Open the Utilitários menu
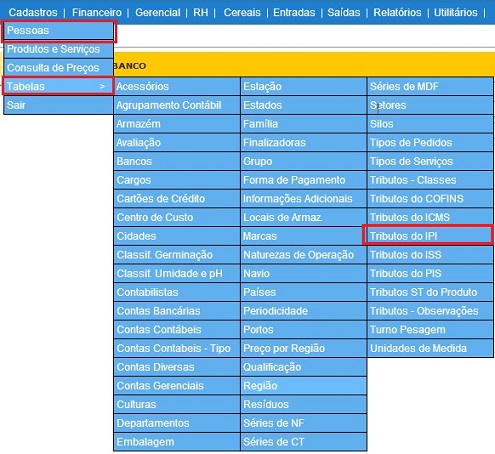The width and height of the screenshot is (495, 454). 455,12
